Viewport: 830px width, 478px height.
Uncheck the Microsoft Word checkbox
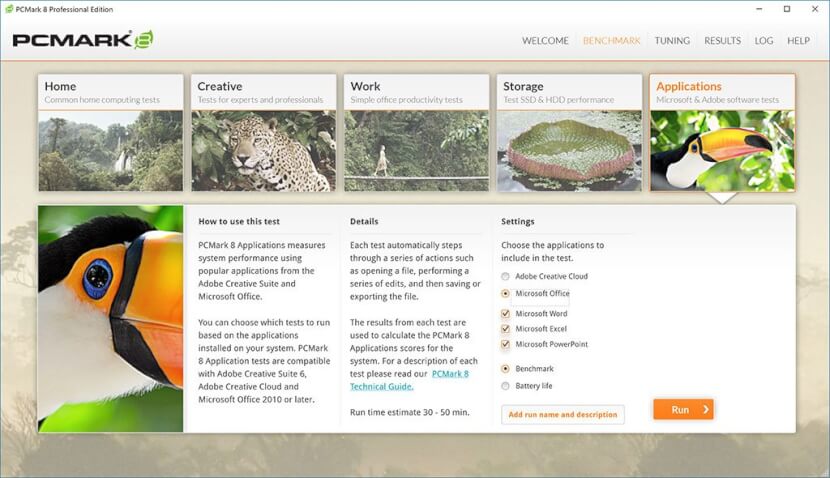[506, 314]
